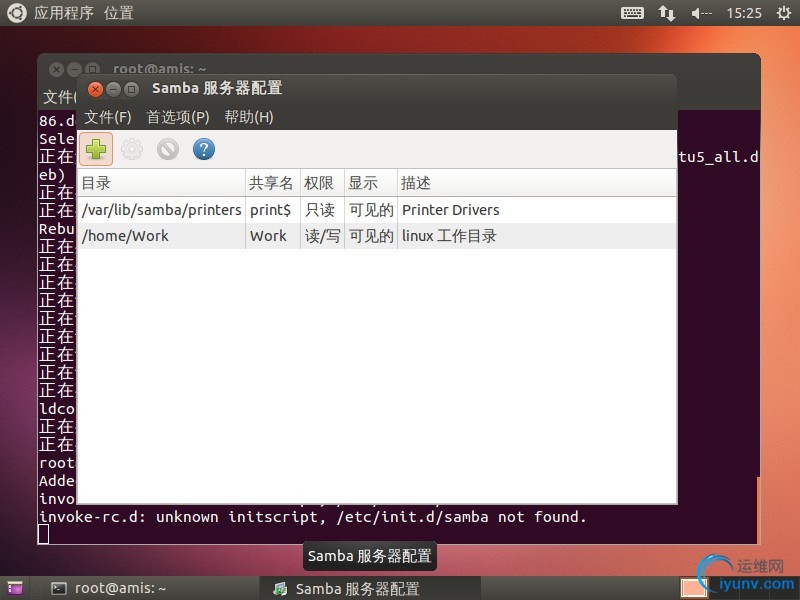This screenshot has height=600, width=800.
Task: Sort by the 描述 column header
Action: [537, 183]
